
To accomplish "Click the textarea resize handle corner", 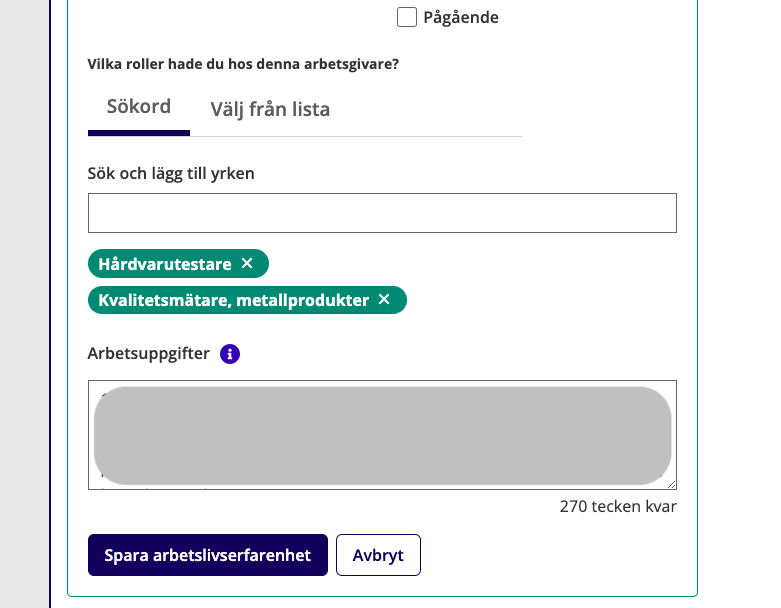I will (670, 482).
